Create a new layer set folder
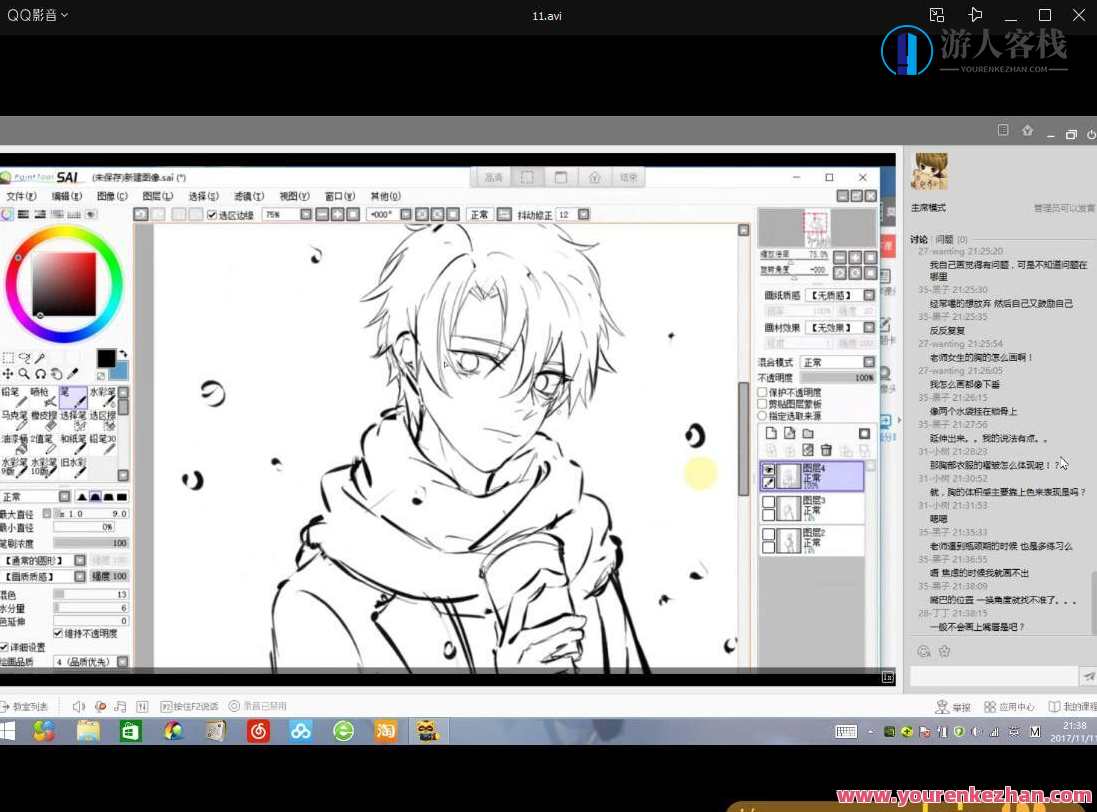 (x=808, y=433)
